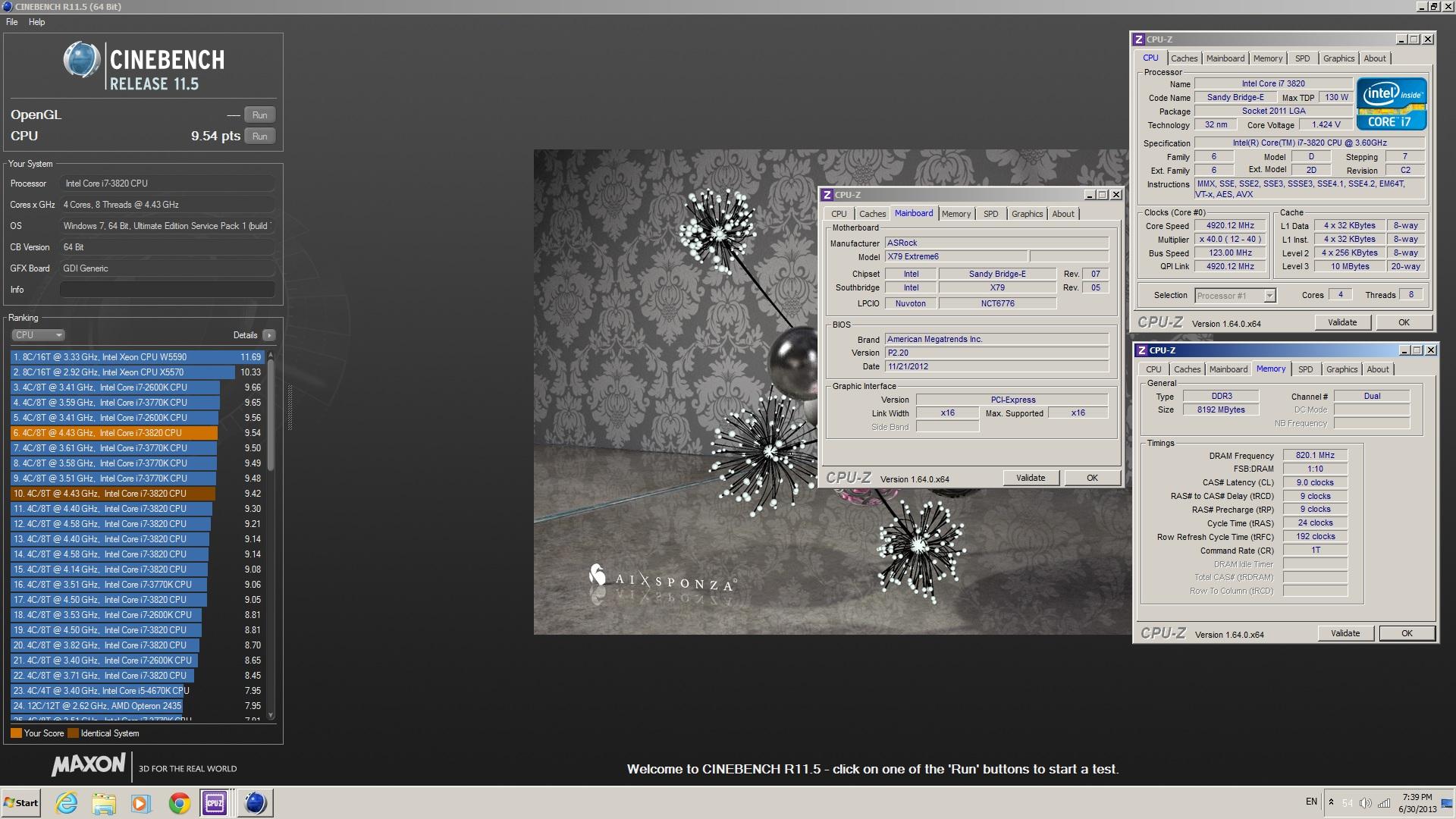Open Windows Explorer folder in taskbar

coord(104,803)
